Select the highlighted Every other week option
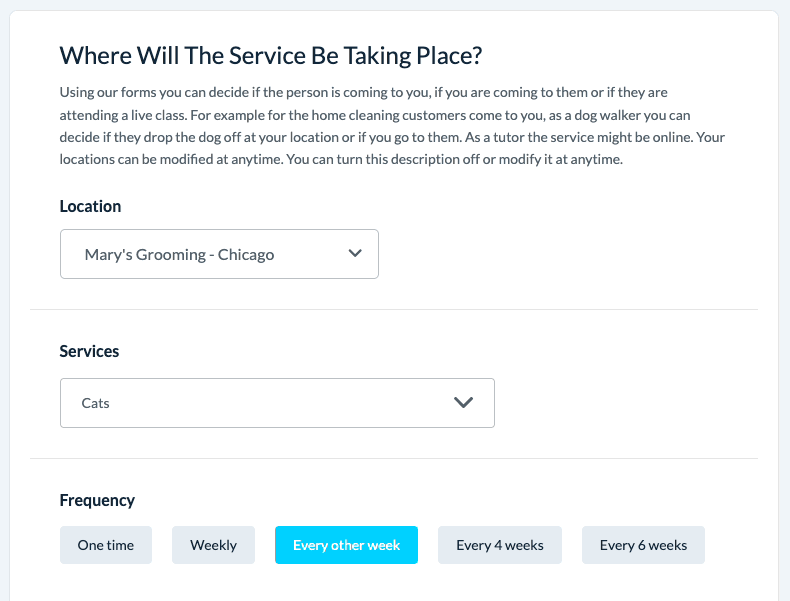Viewport: 790px width, 601px height. click(x=346, y=545)
